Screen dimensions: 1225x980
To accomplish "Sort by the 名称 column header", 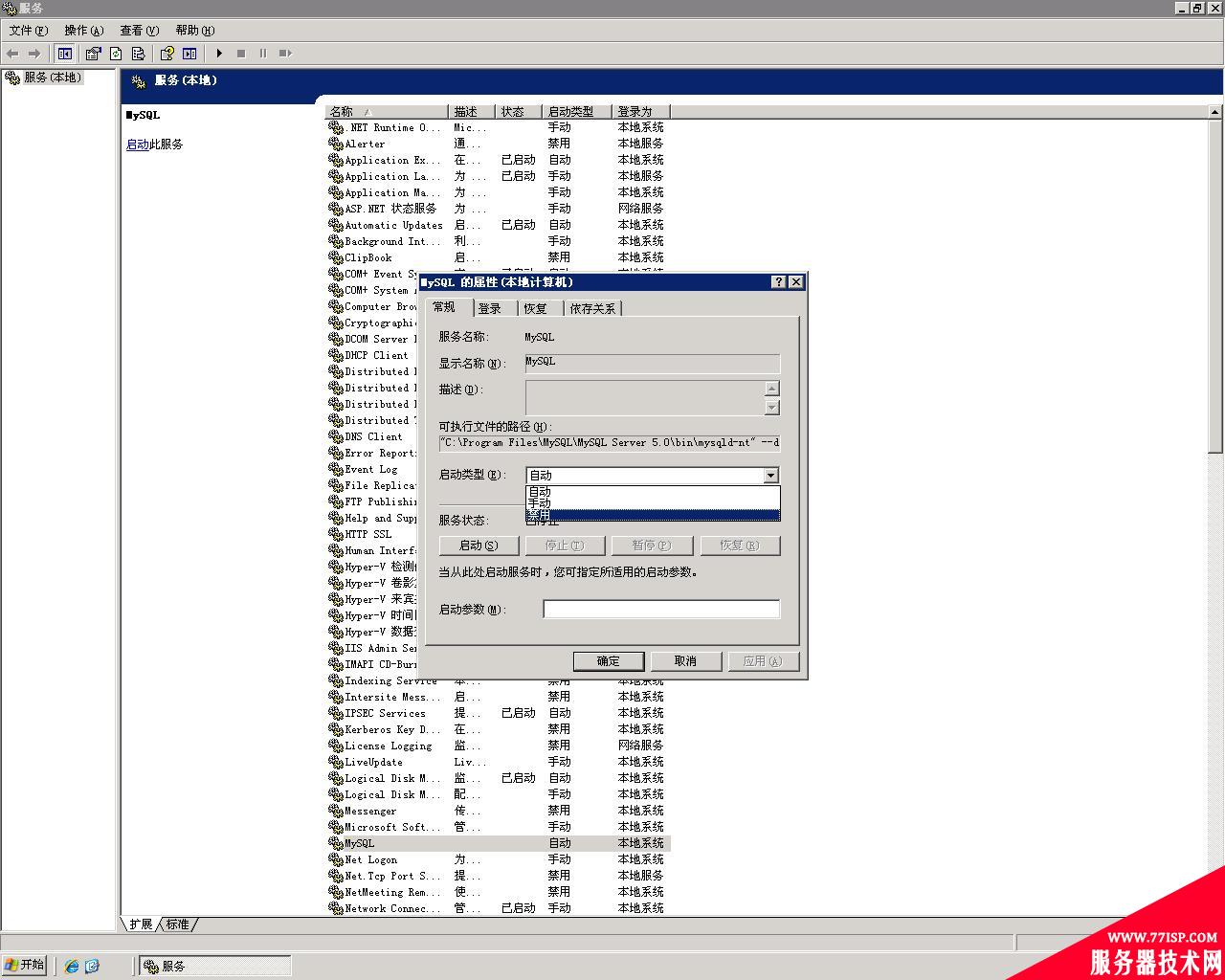I will (387, 112).
